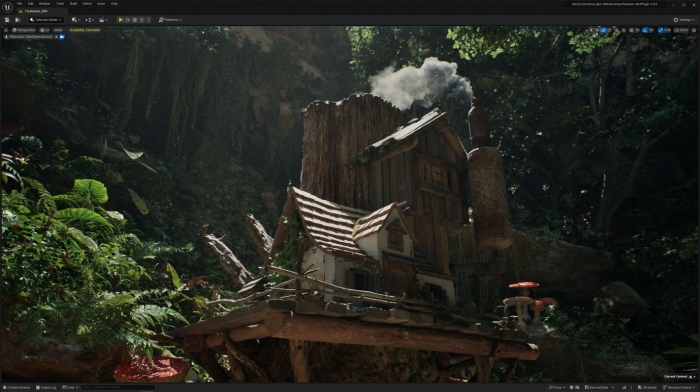Expand the Selection Mode dropdown
This screenshot has height=392, width=700.
pos(46,20)
